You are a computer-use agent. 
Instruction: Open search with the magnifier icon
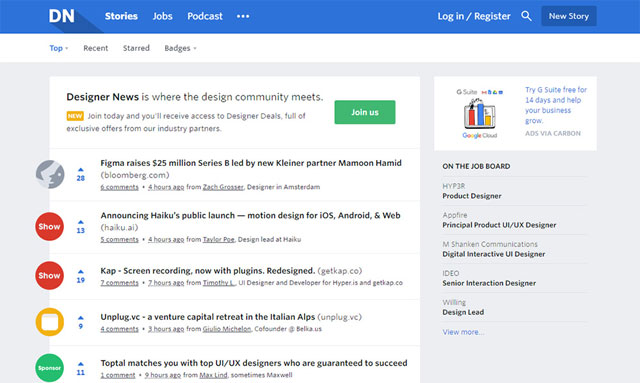click(x=526, y=16)
